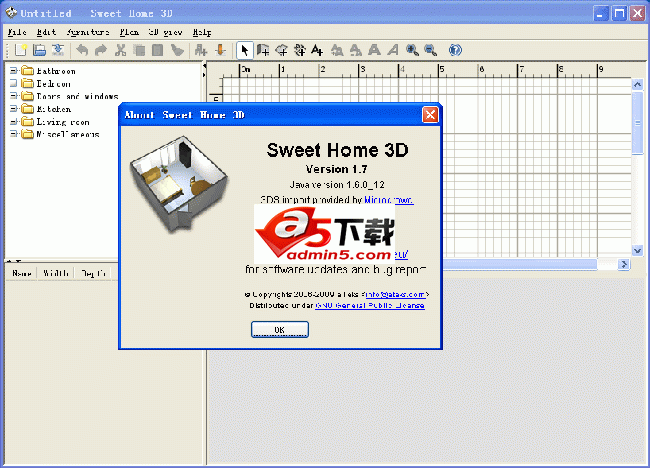Toggle italic text style icon
Screen dimensions: 650x468
(393, 50)
